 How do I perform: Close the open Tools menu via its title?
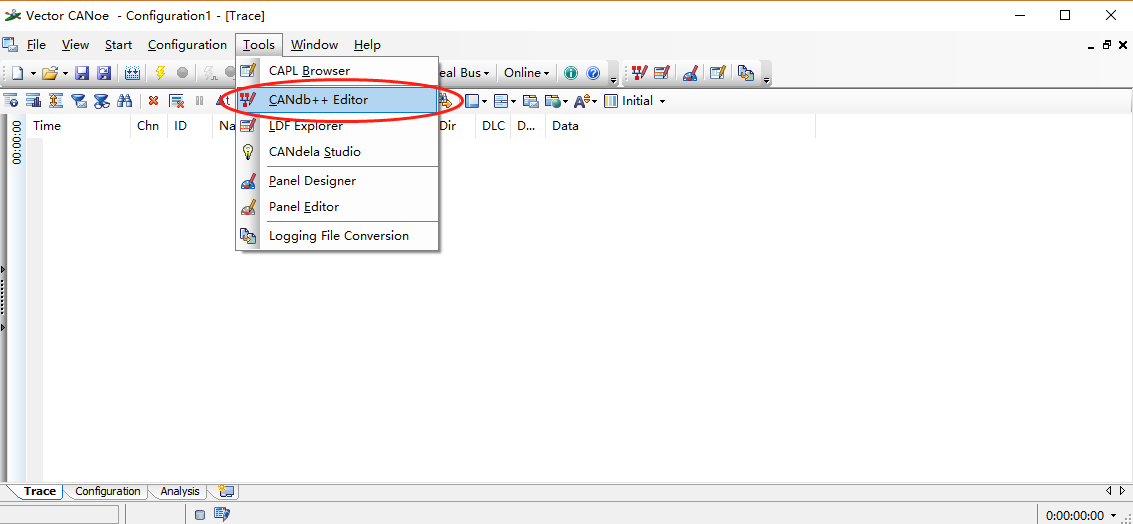pyautogui.click(x=259, y=45)
